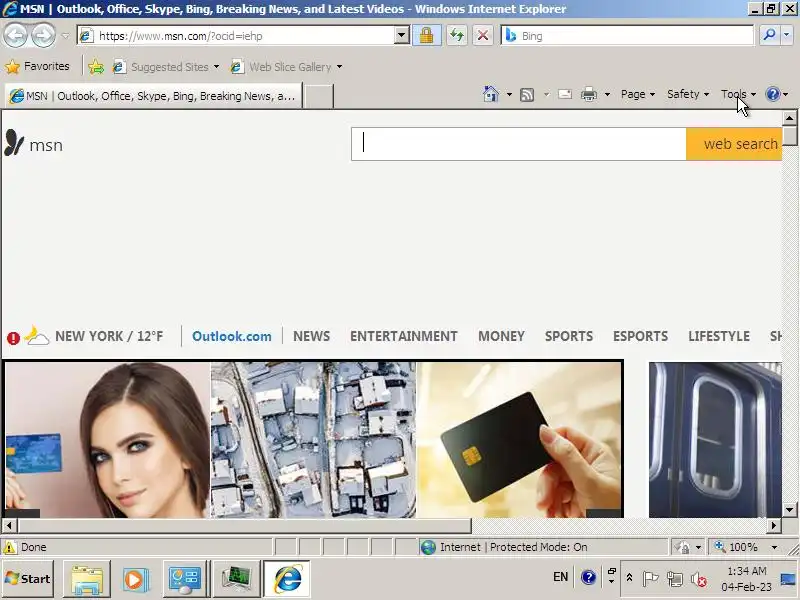Open Outlook.com link
This screenshot has height=600, width=800.
[232, 336]
